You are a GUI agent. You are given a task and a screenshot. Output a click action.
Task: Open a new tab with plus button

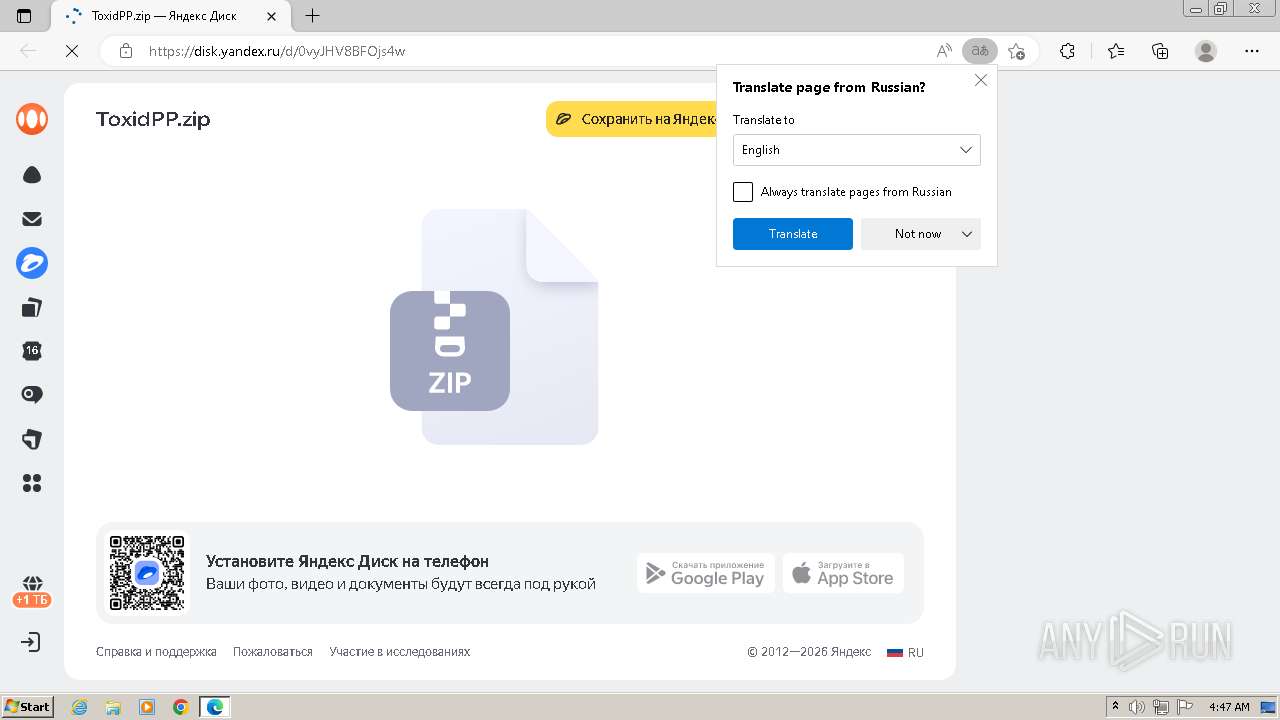click(313, 16)
